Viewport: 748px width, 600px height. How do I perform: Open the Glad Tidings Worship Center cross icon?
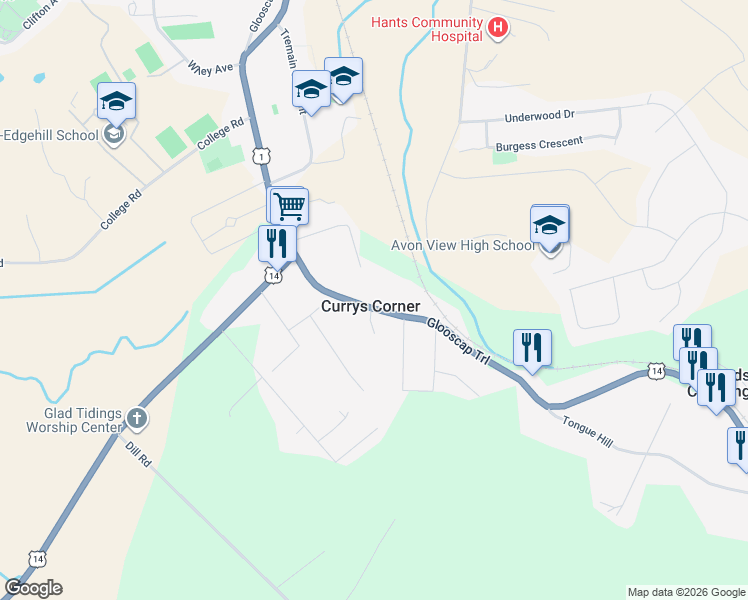137,419
